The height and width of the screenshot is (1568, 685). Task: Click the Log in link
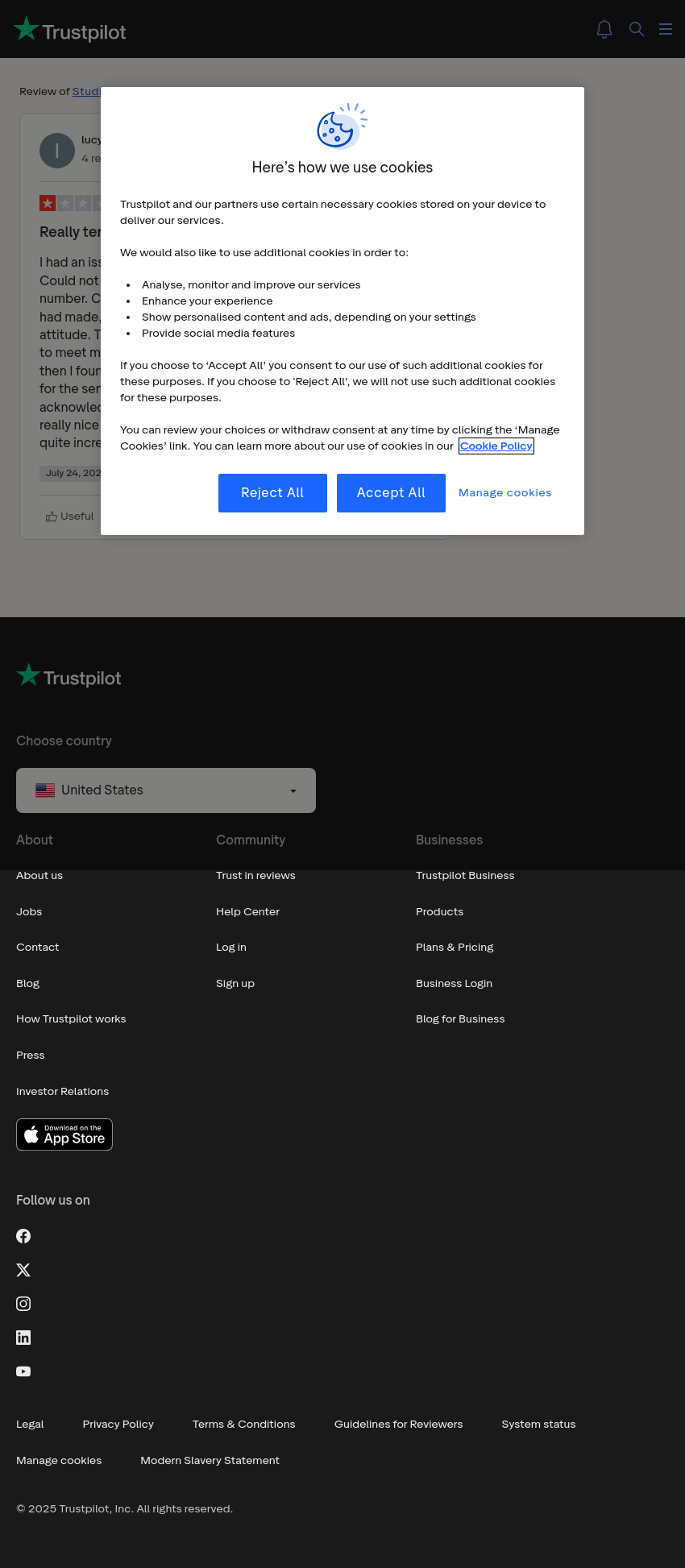231,948
